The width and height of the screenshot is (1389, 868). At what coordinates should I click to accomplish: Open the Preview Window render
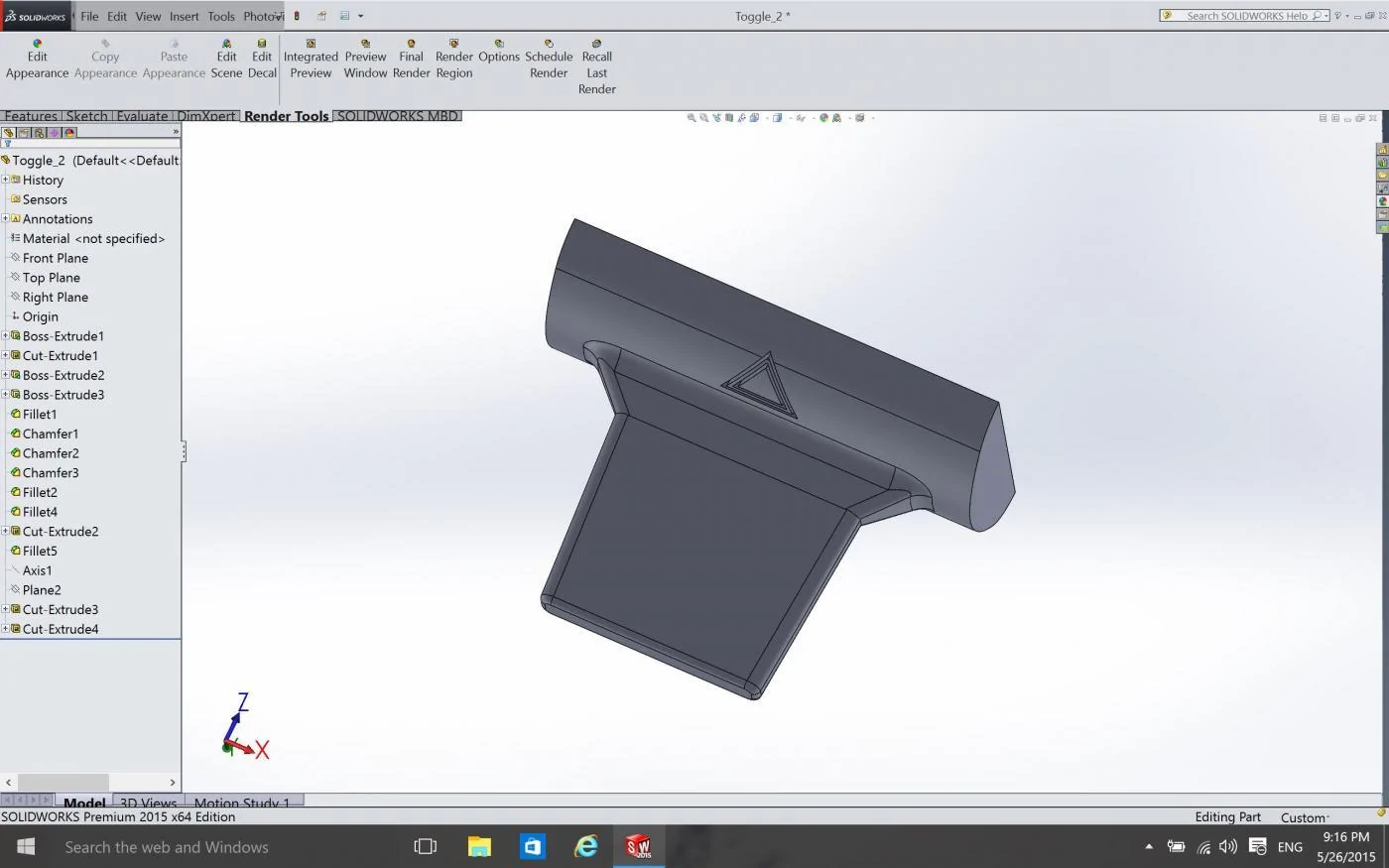pyautogui.click(x=365, y=59)
